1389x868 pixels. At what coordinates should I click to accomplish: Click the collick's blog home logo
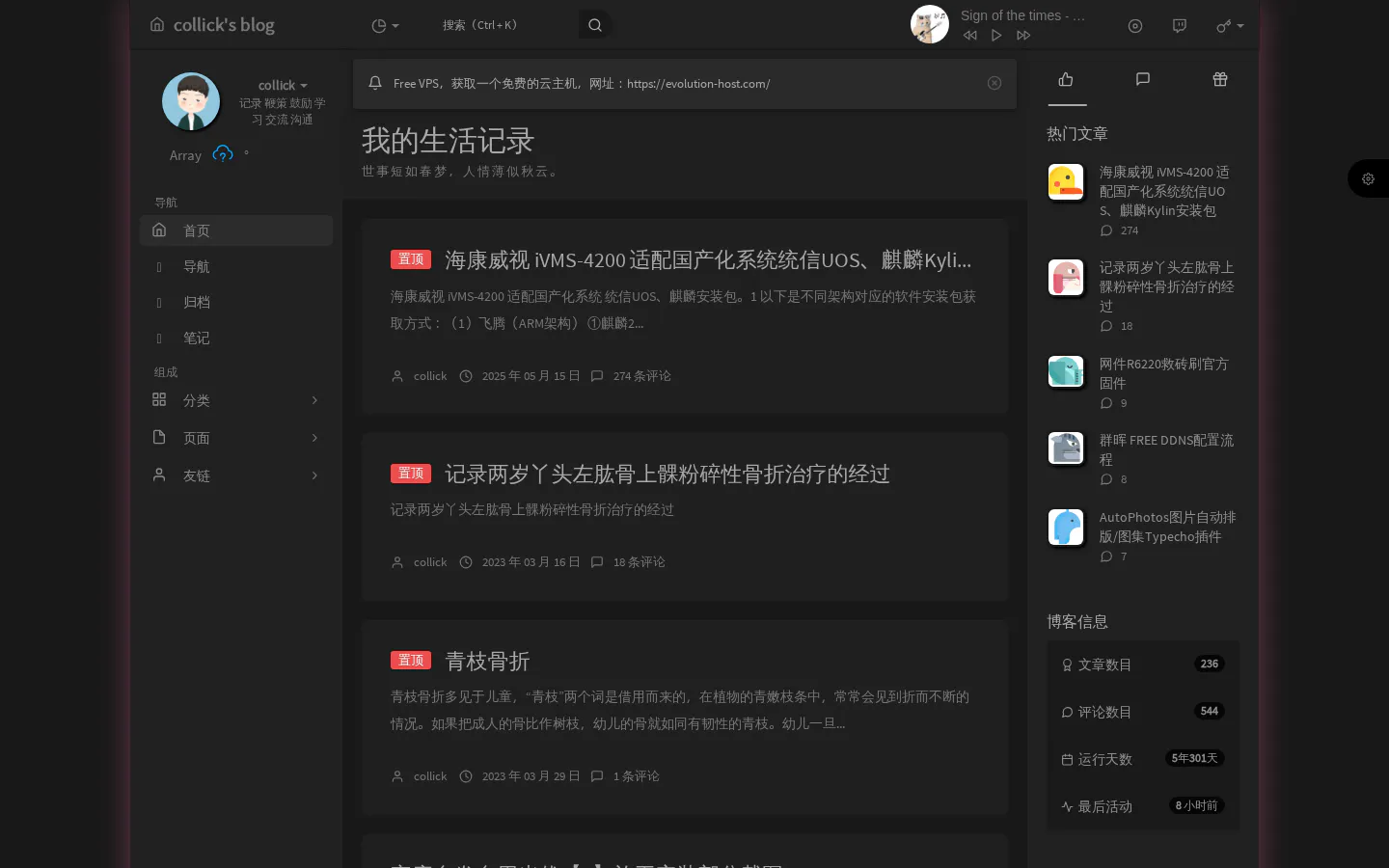point(212,25)
